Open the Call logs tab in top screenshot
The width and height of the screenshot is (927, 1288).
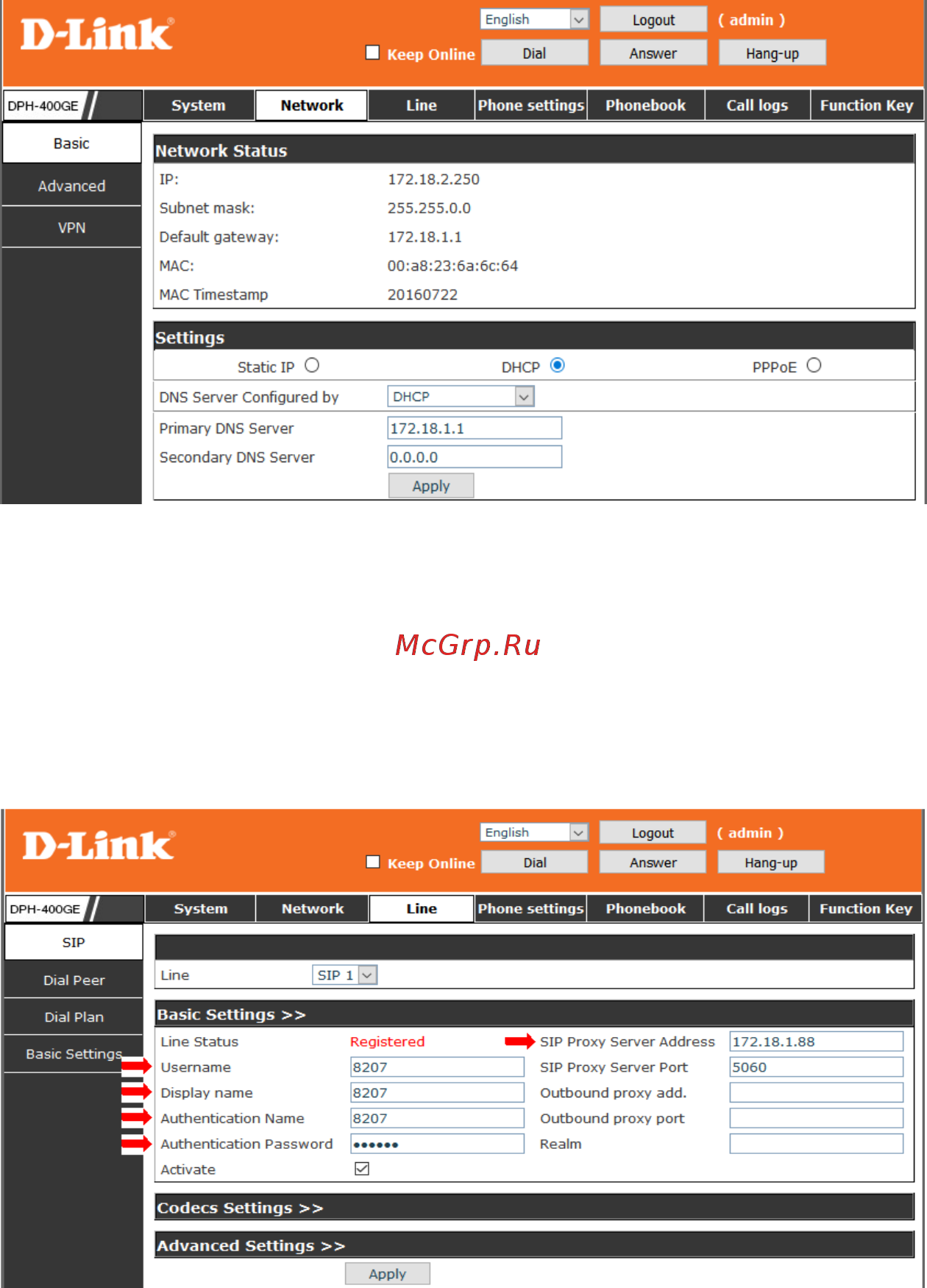pos(758,105)
